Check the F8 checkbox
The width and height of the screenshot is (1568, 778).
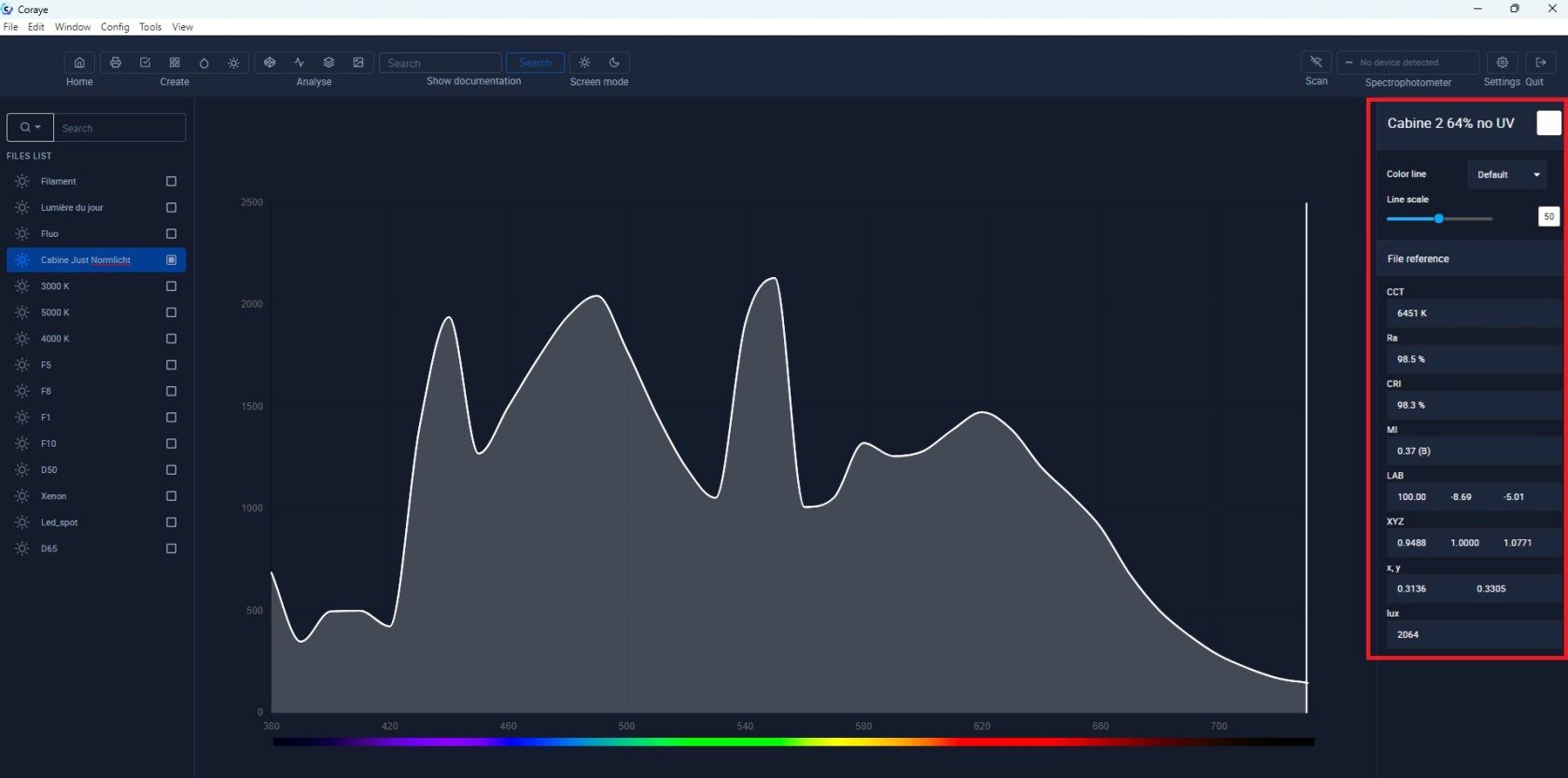point(171,391)
